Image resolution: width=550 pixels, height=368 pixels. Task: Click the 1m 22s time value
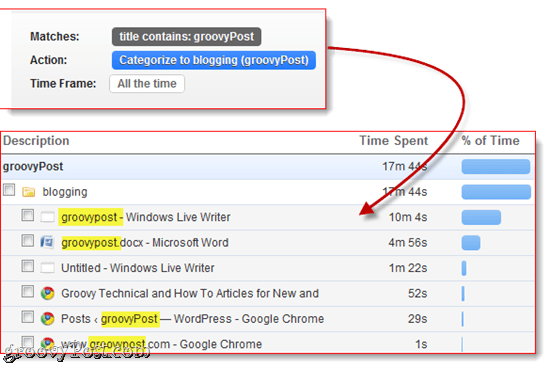pos(408,268)
